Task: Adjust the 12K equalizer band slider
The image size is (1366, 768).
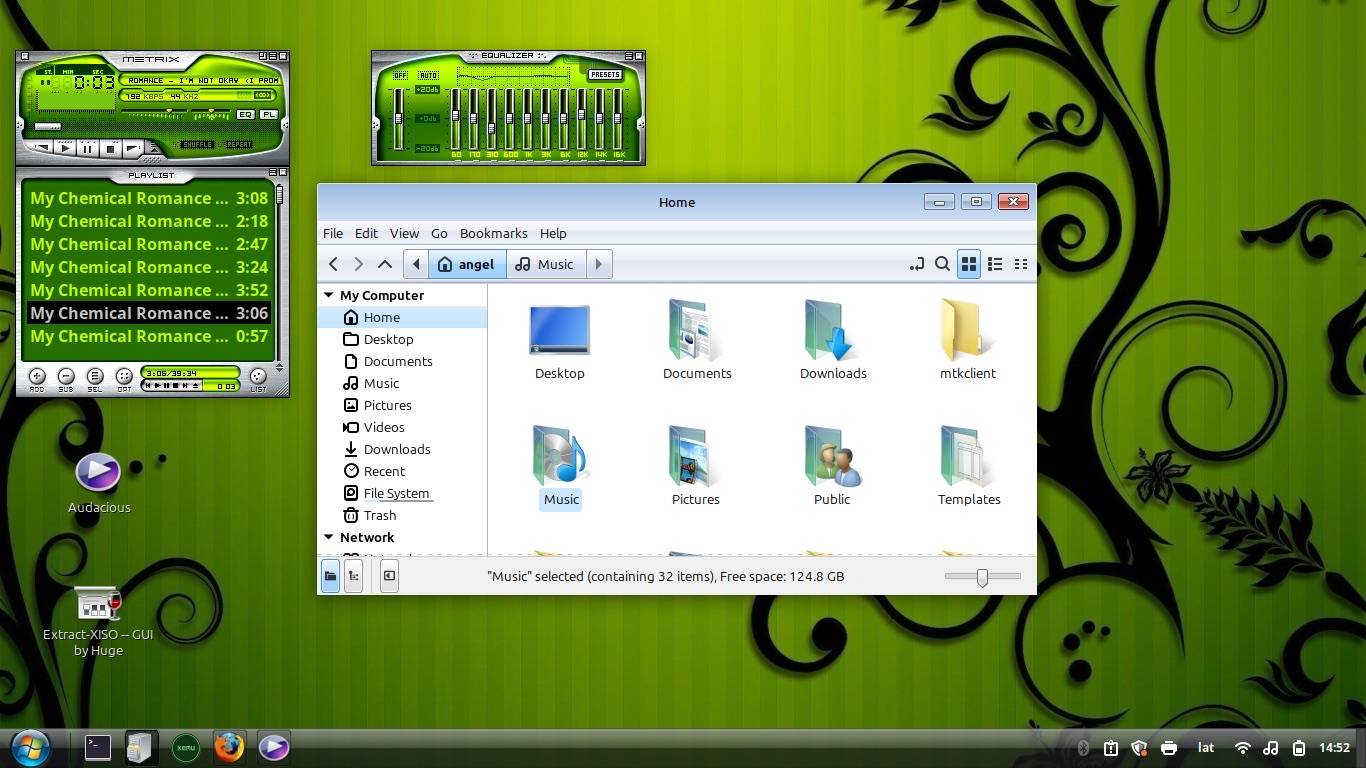Action: 582,118
